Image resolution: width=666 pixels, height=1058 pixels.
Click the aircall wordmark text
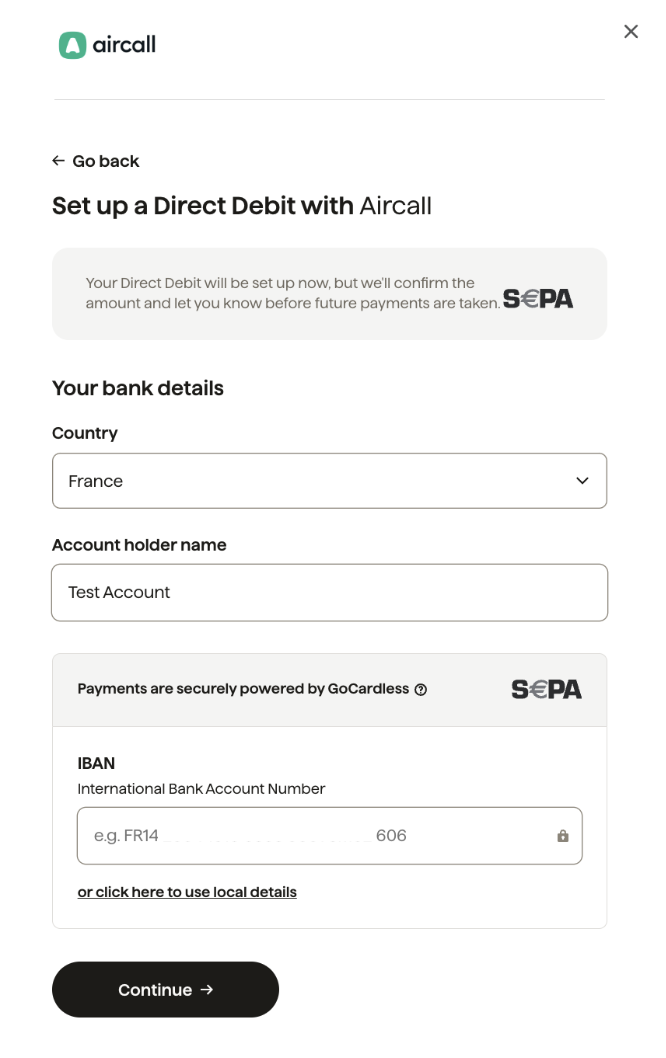click(x=124, y=45)
